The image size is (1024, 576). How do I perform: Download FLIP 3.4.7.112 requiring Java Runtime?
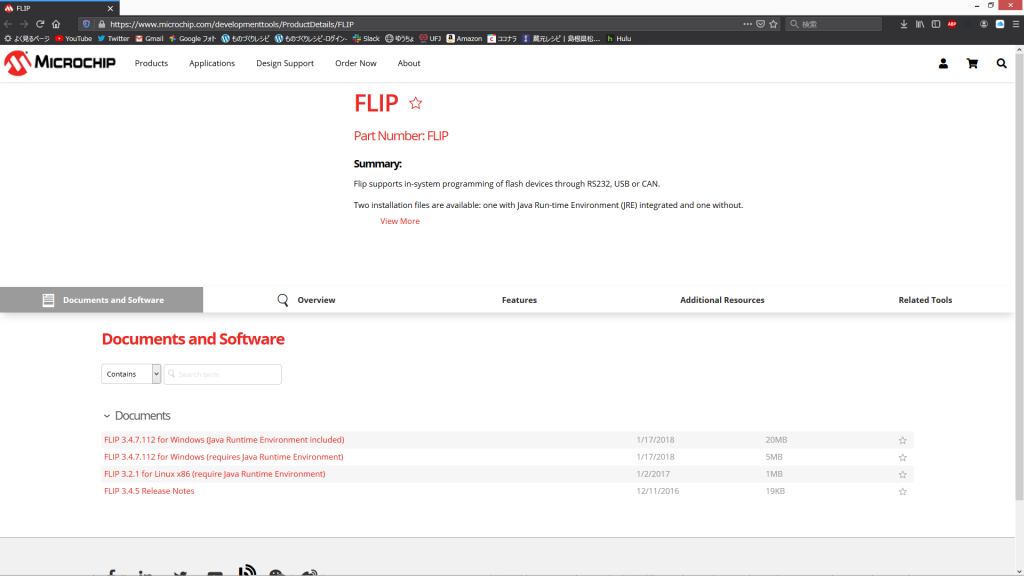click(x=223, y=457)
